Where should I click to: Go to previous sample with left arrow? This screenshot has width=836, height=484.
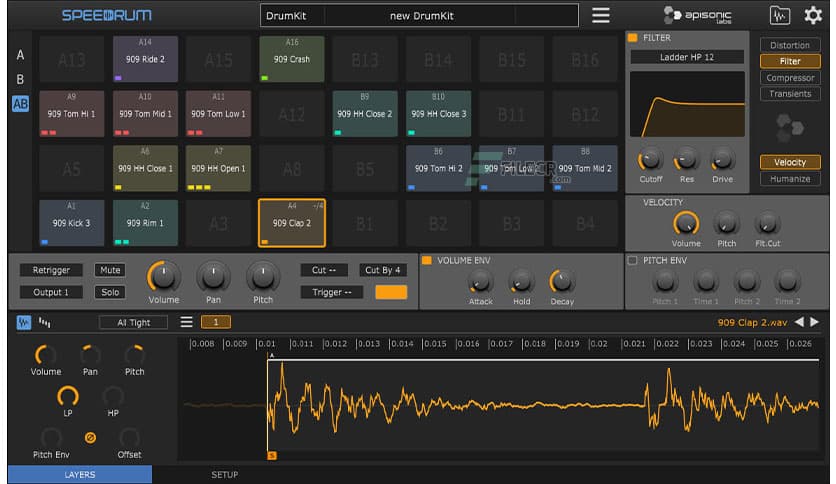pyautogui.click(x=799, y=322)
